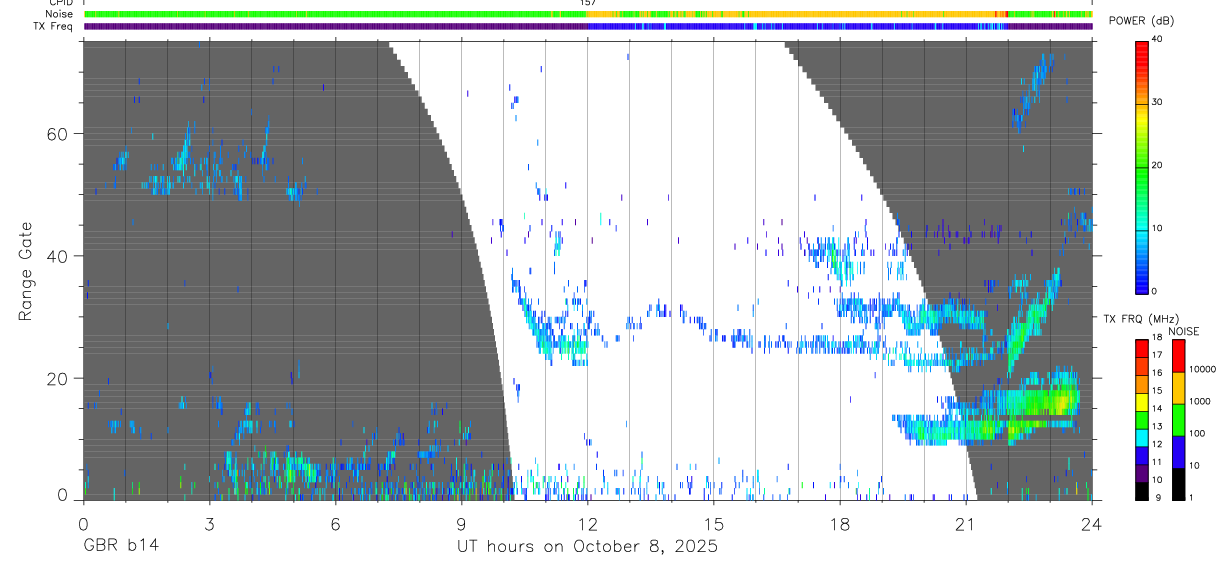Click the orange NOISE swatch between 1000 and 10000
The height and width of the screenshot is (567, 1228).
(1178, 387)
